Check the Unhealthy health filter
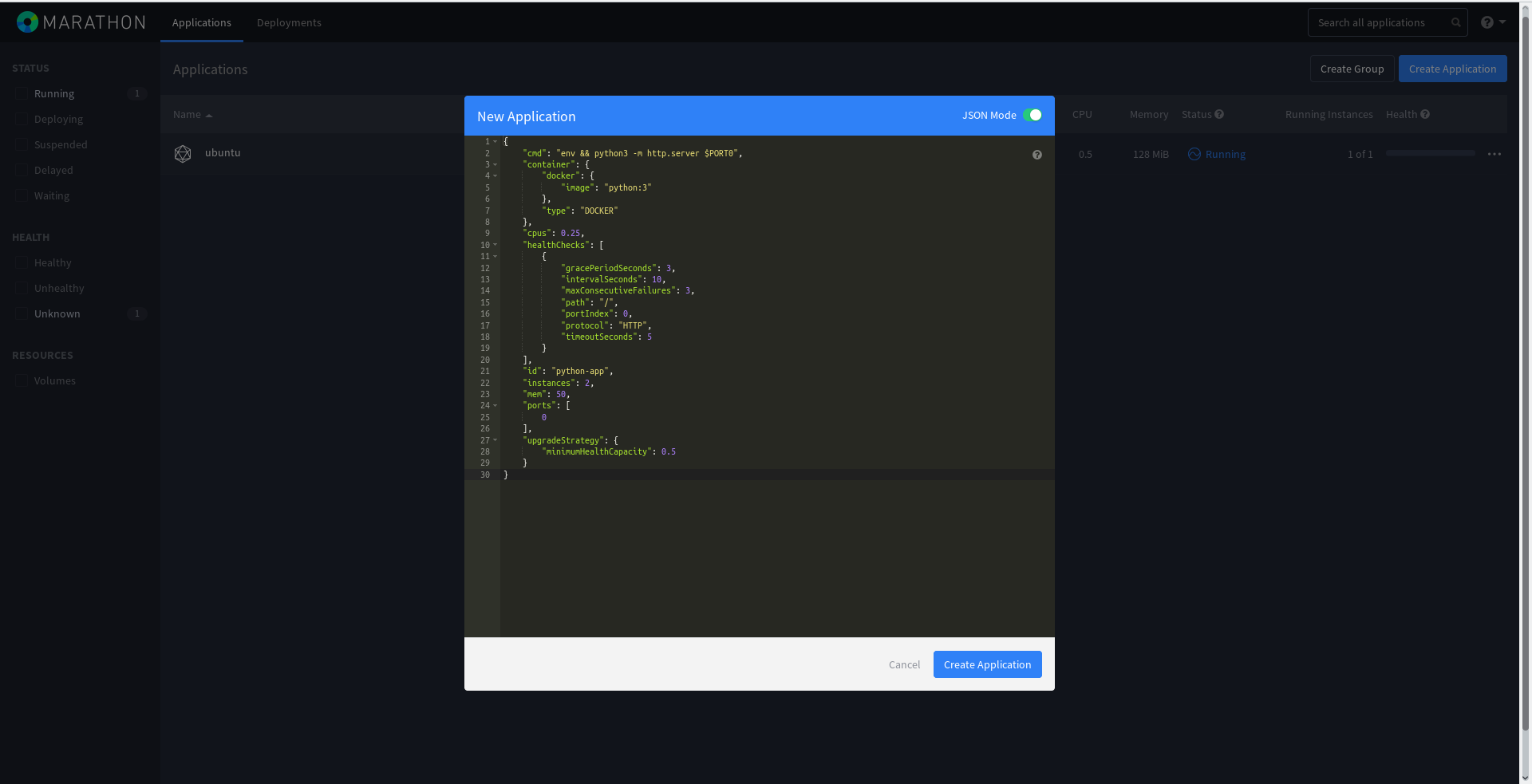 (22, 288)
